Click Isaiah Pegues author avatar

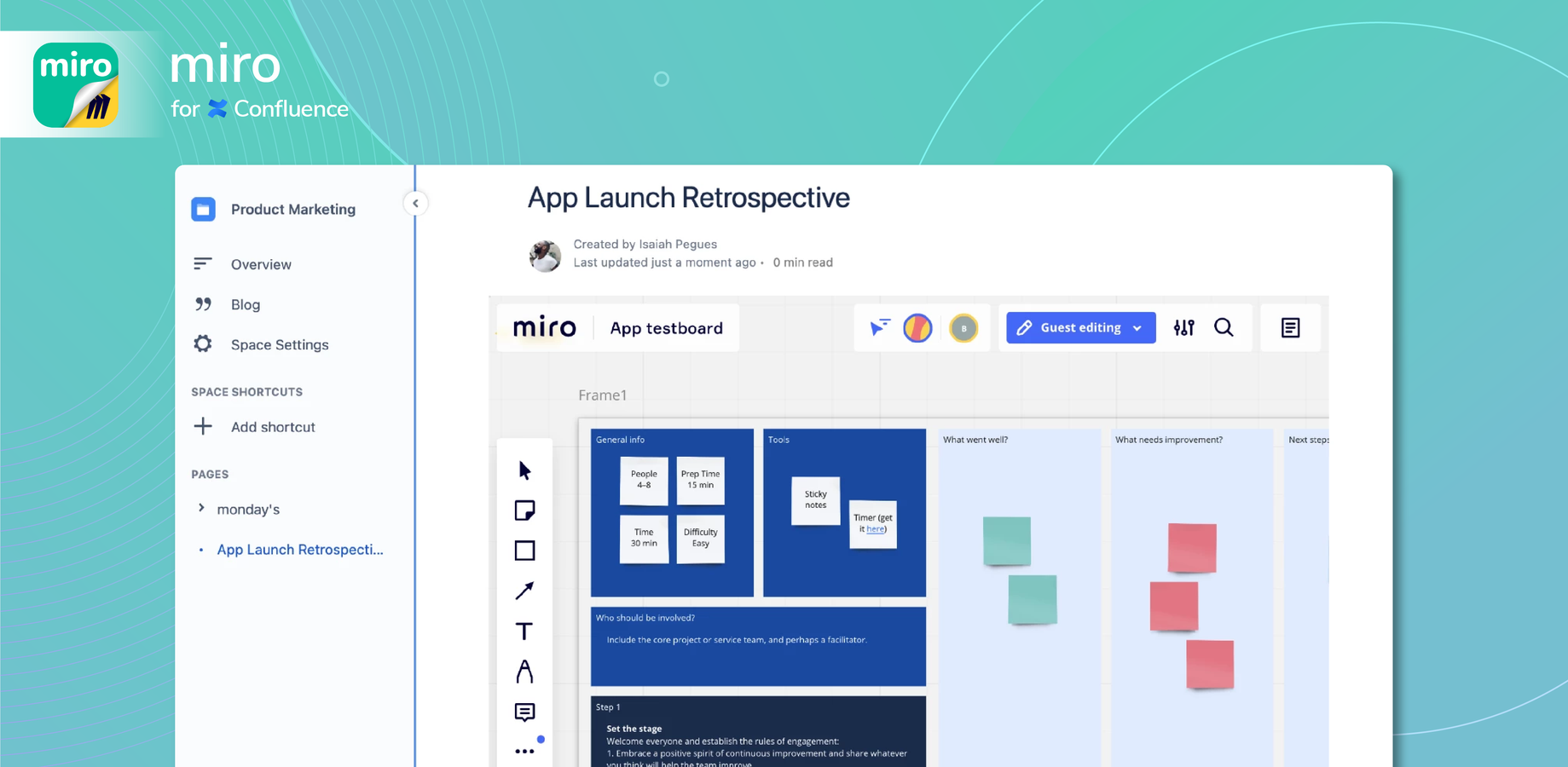(x=545, y=256)
